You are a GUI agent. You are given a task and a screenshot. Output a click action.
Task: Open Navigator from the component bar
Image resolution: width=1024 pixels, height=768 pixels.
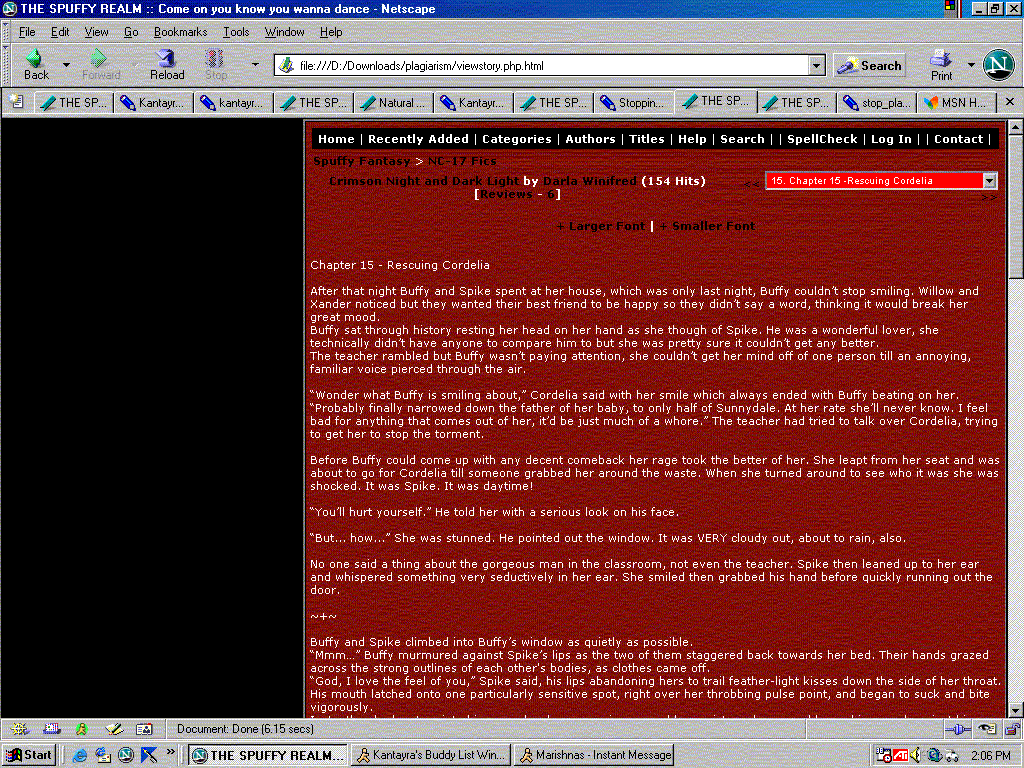pyautogui.click(x=20, y=729)
